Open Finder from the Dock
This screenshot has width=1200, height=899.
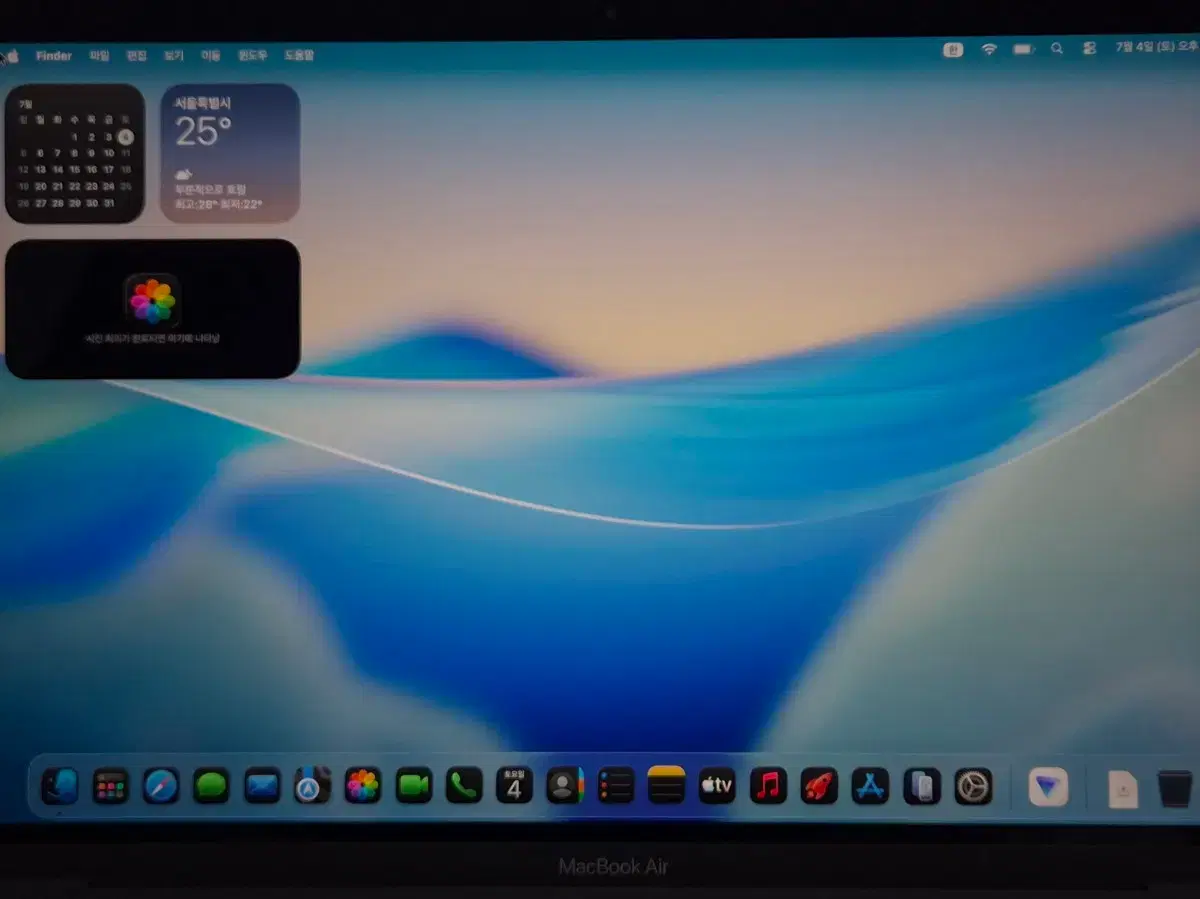pyautogui.click(x=60, y=786)
